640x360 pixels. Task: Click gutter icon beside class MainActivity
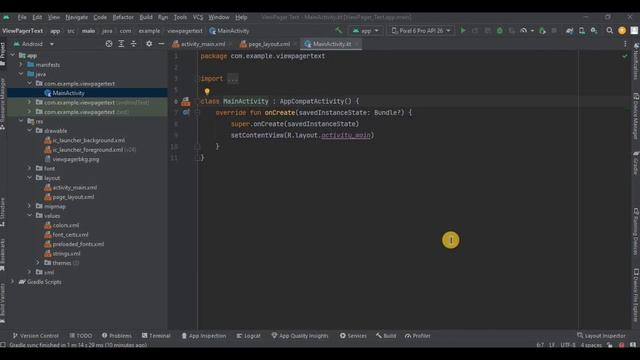point(186,101)
